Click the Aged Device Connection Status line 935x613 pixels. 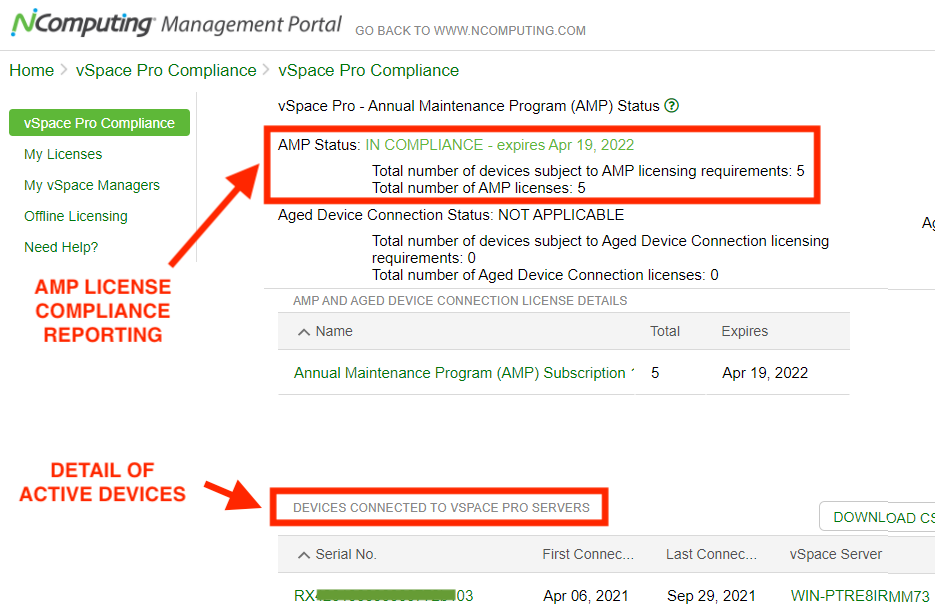451,215
